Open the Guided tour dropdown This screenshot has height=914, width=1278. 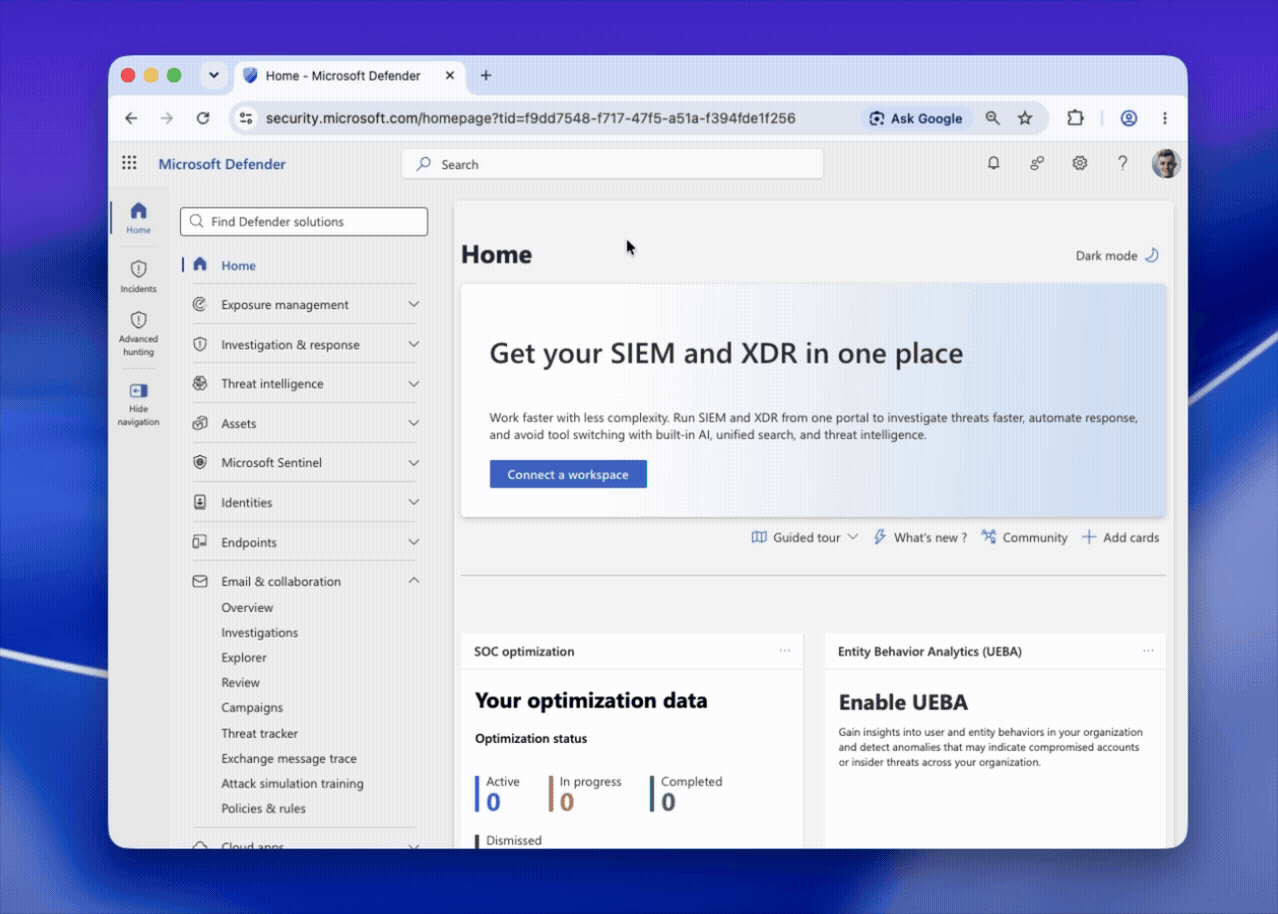(805, 537)
